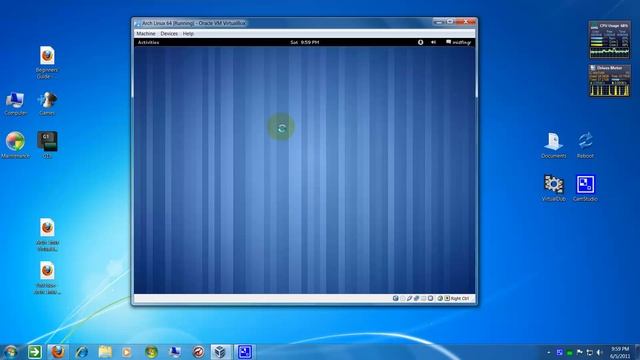Click the taskbar clock showing 9:59 PM
The image size is (640, 360).
(620, 352)
